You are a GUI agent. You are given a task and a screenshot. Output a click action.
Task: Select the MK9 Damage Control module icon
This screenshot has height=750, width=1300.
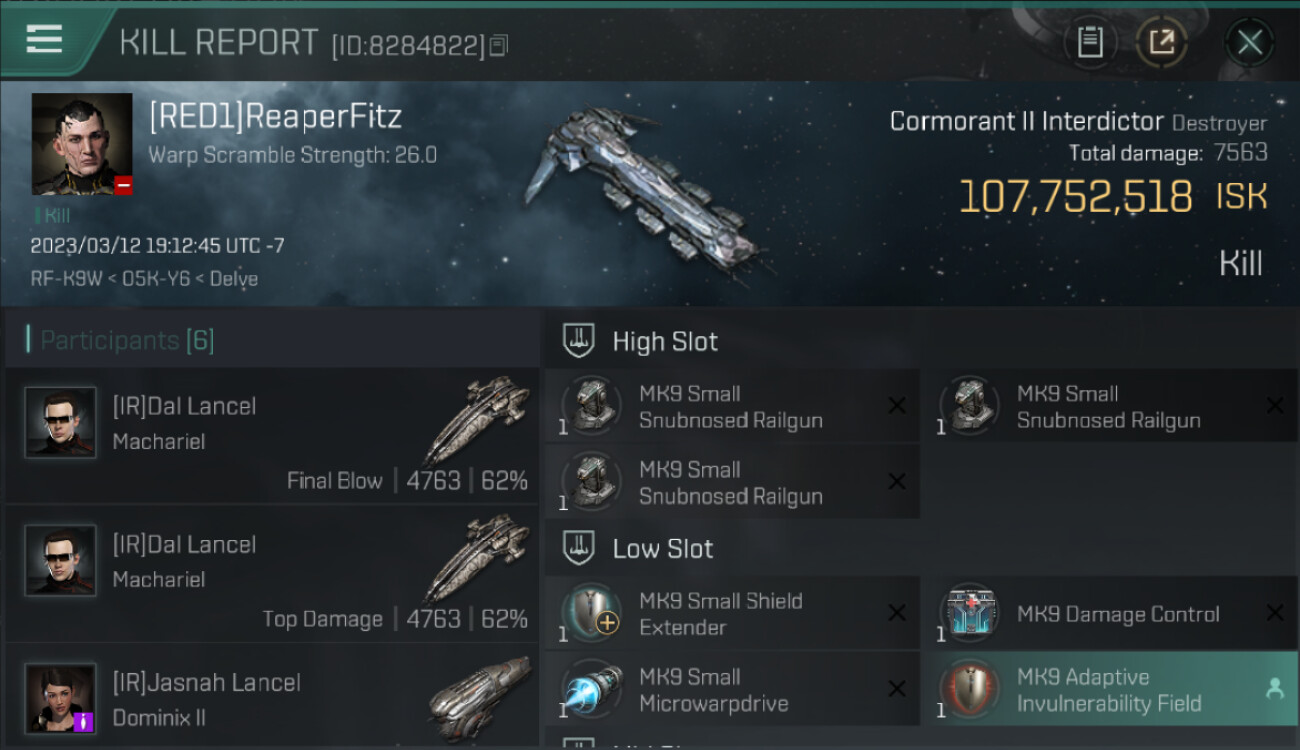[x=969, y=614]
